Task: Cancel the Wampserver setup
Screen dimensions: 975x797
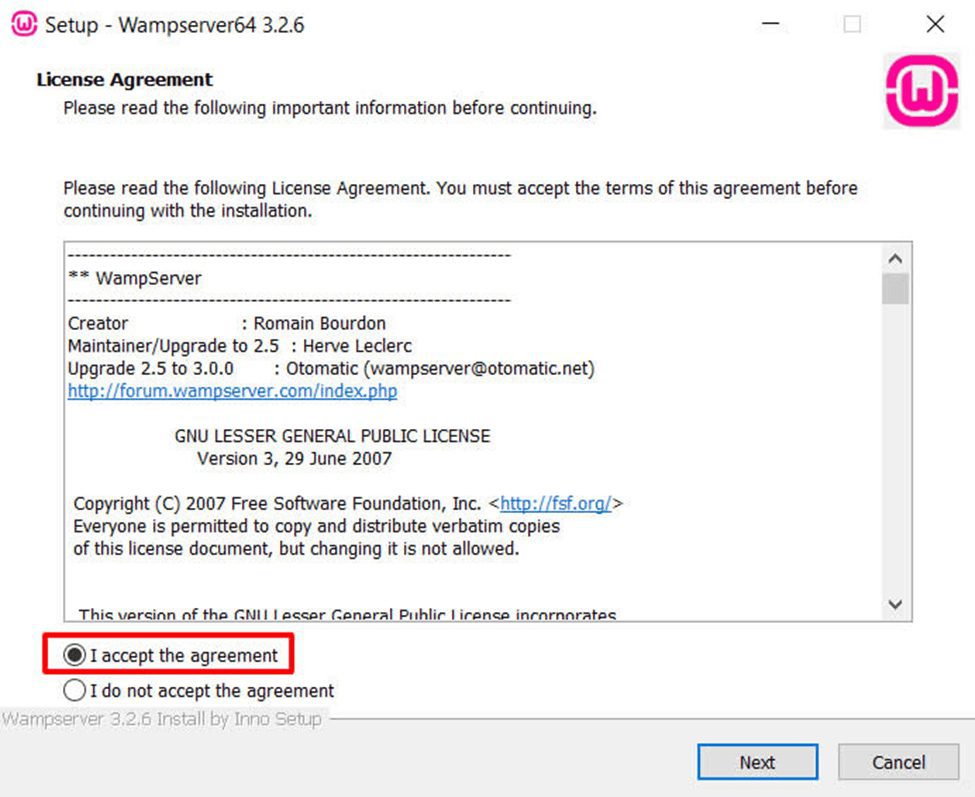Action: pyautogui.click(x=898, y=762)
